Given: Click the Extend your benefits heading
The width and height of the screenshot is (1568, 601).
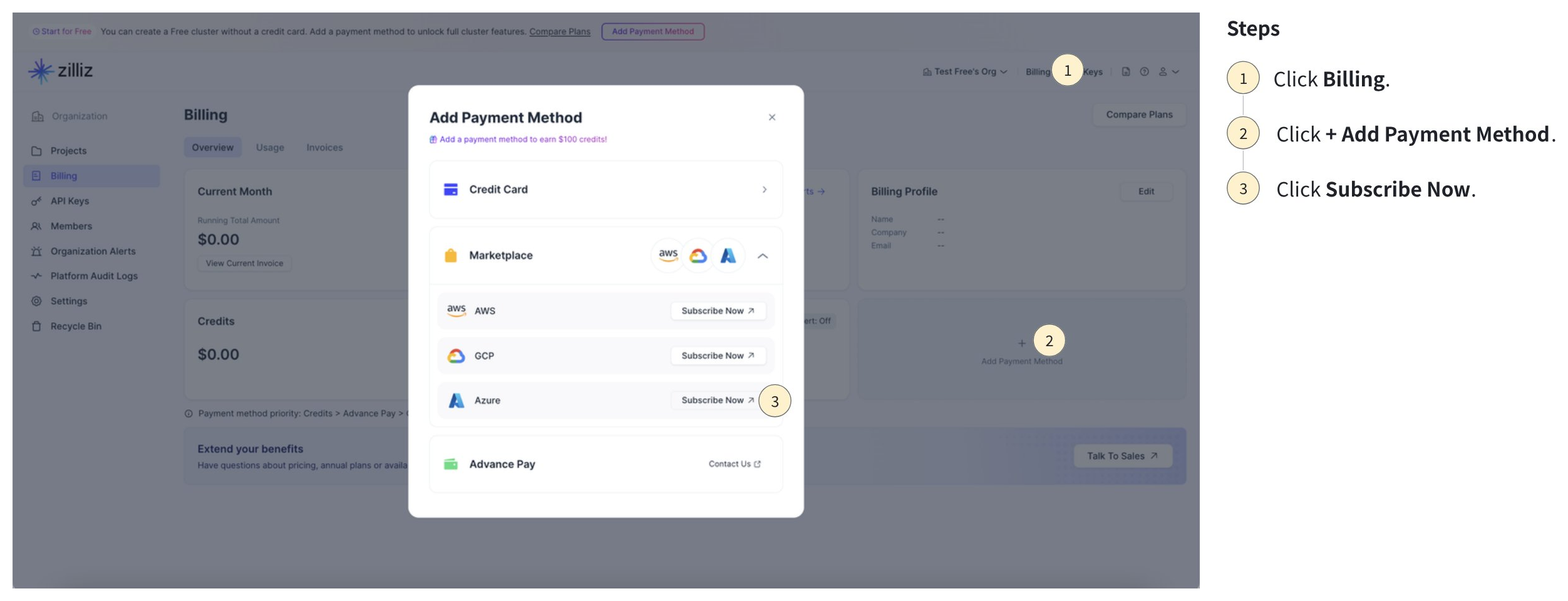Looking at the screenshot, I should (x=250, y=449).
